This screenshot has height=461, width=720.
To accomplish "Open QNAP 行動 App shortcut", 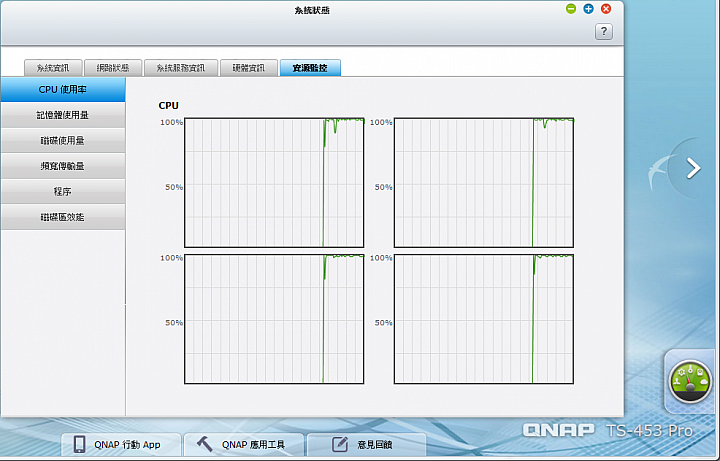I will [121, 444].
